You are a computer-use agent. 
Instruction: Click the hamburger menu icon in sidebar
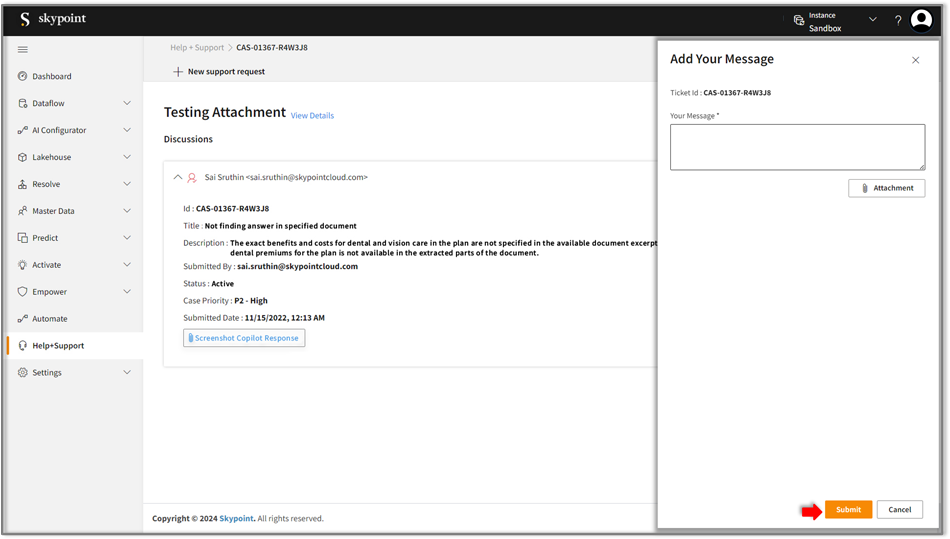(x=23, y=49)
